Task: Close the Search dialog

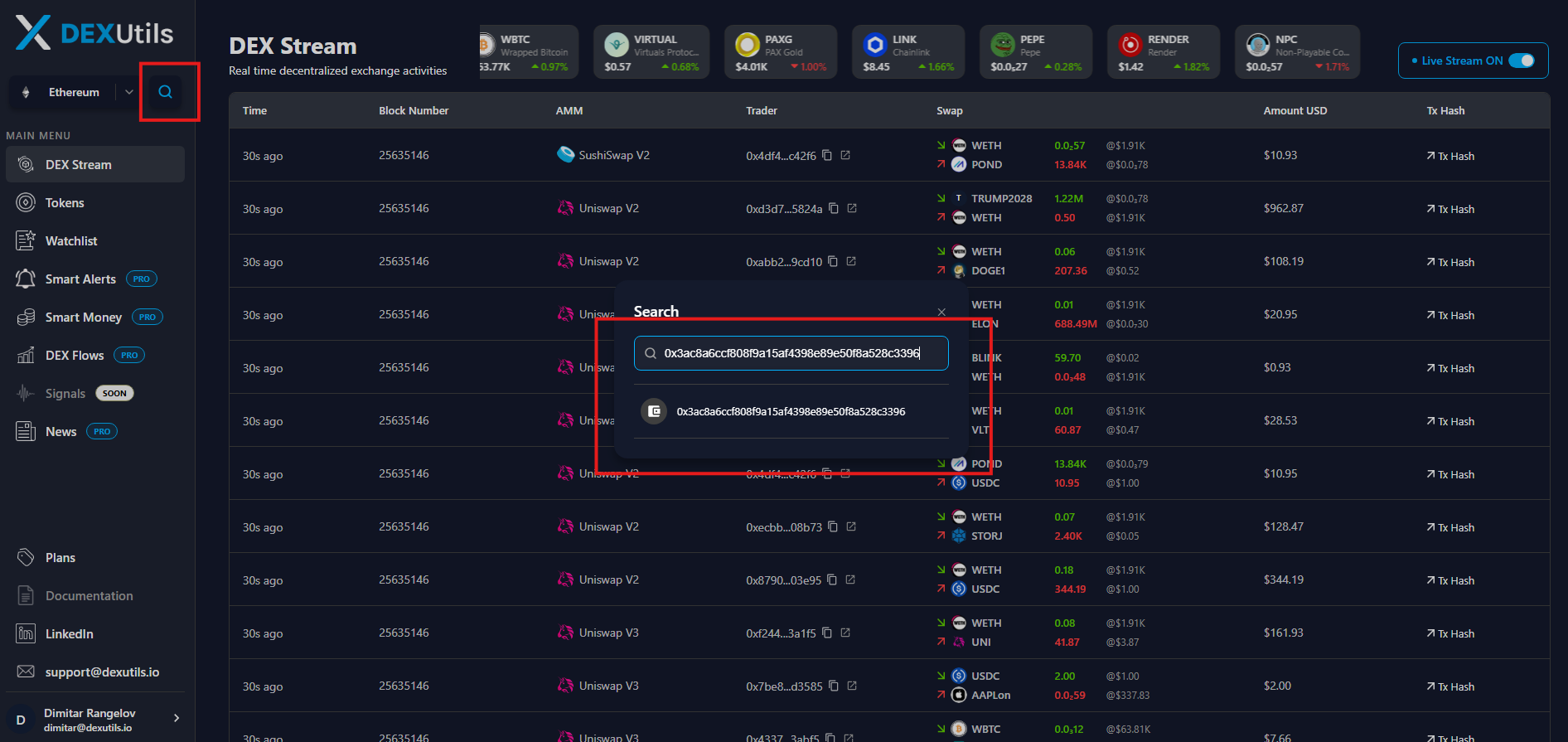Action: point(941,313)
